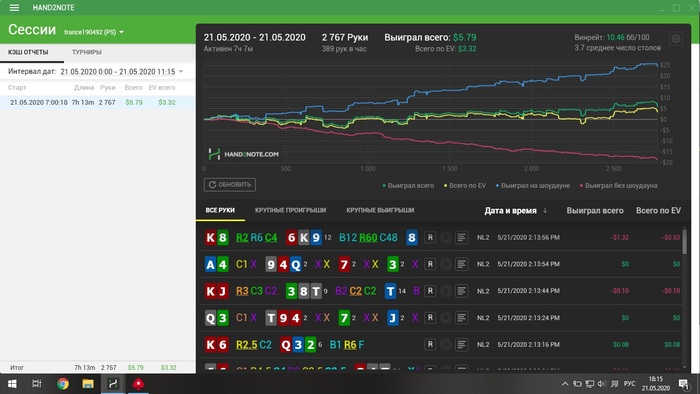Select the ВСЕ РУКИ tab

point(220,210)
